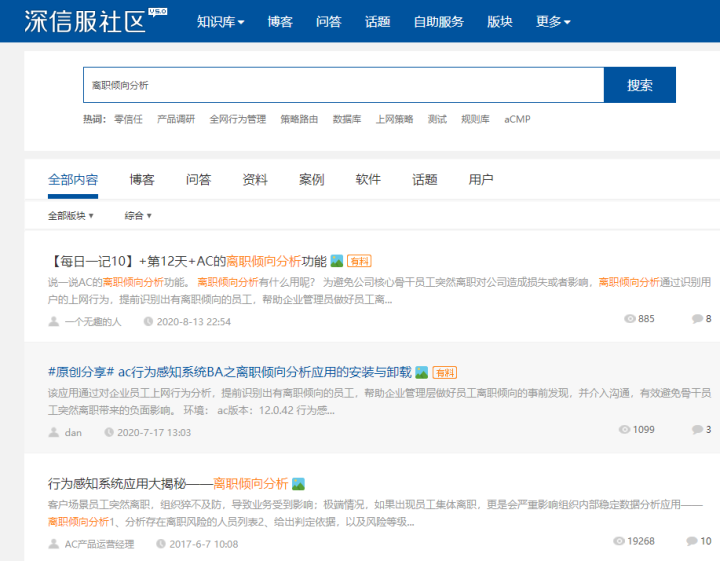Screen dimensions: 720x561
Task: Click image icon on 行为感知系统应用大揭秘 title
Action: coord(298,484)
